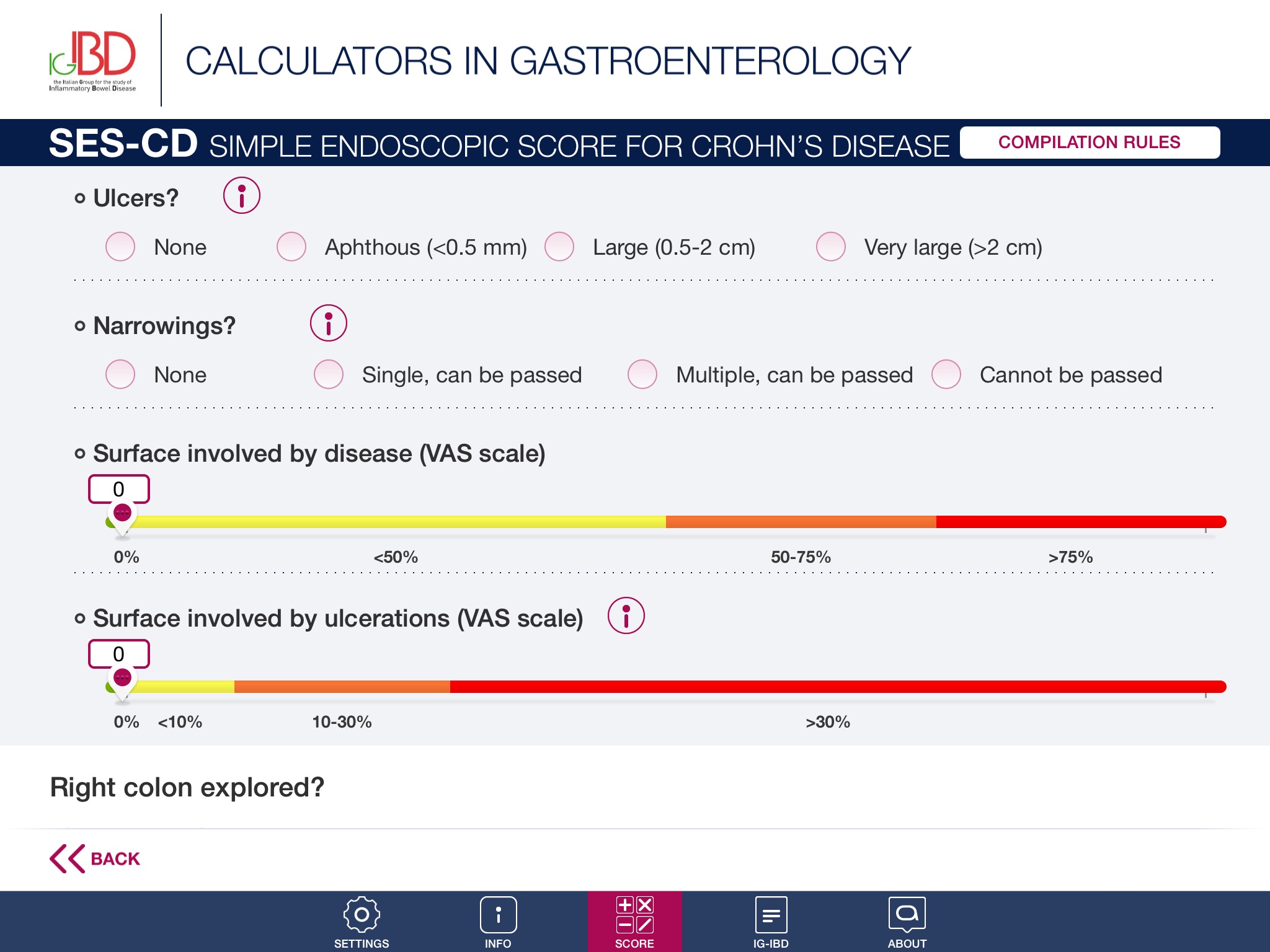Image resolution: width=1270 pixels, height=952 pixels.
Task: Select None for Ulcers
Action: point(120,247)
